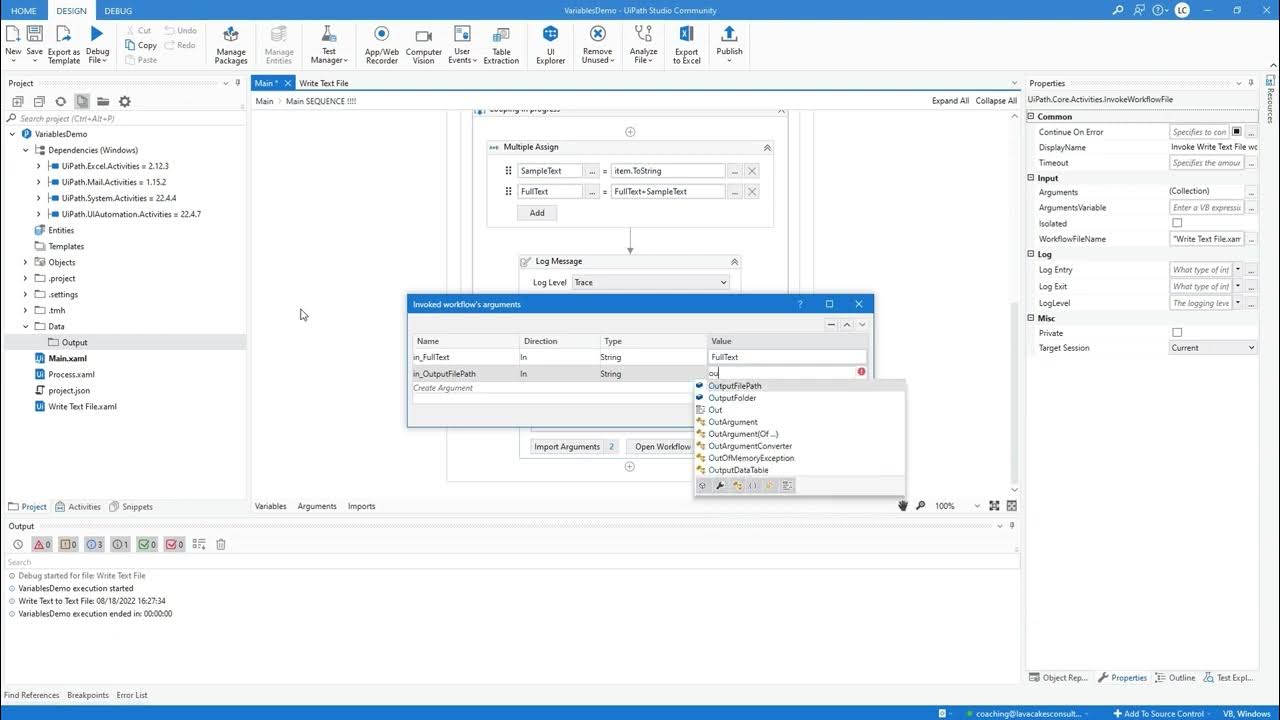Screen dimensions: 1280x720
Task: Switch to Activities panel tab
Action: (78, 506)
